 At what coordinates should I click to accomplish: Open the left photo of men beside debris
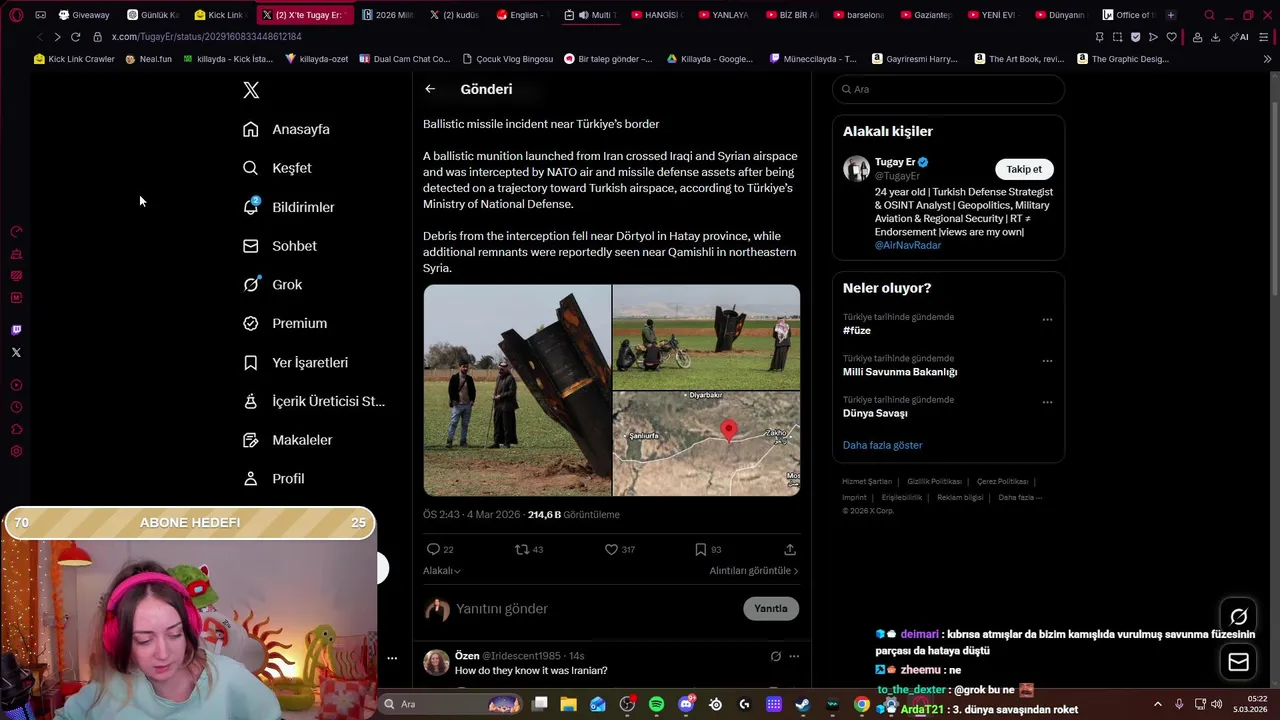(517, 390)
